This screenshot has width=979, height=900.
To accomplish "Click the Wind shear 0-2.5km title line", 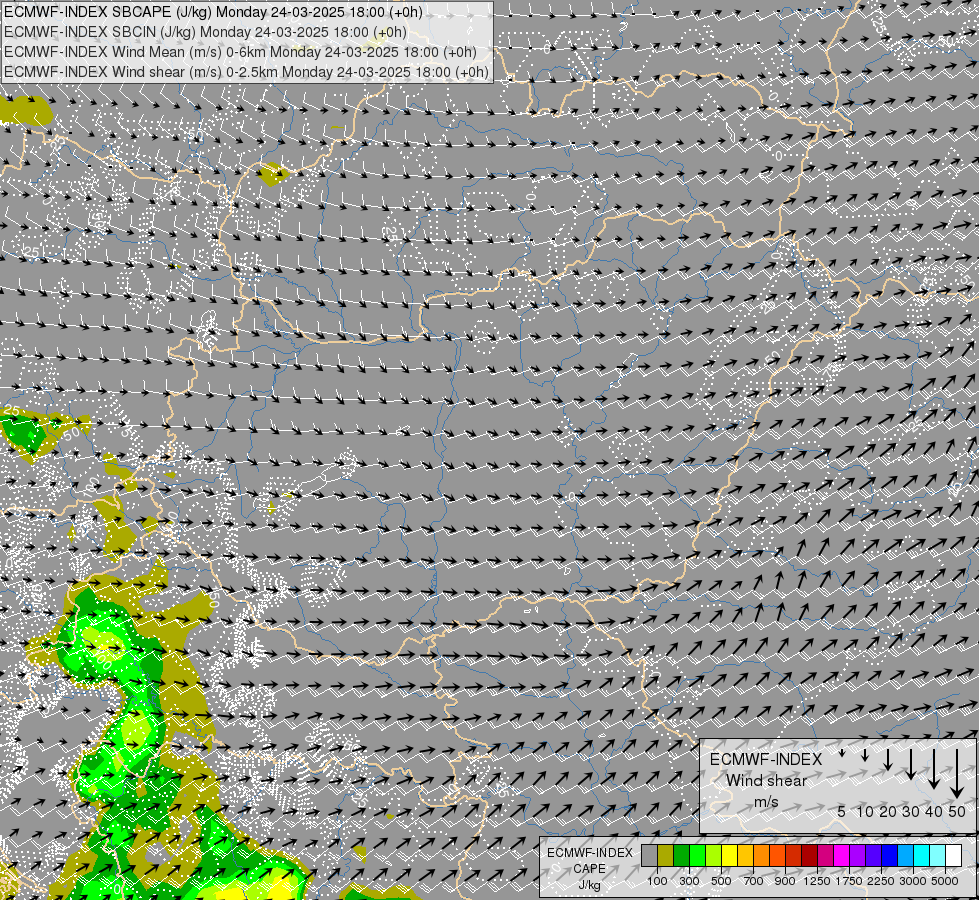I will [x=246, y=72].
